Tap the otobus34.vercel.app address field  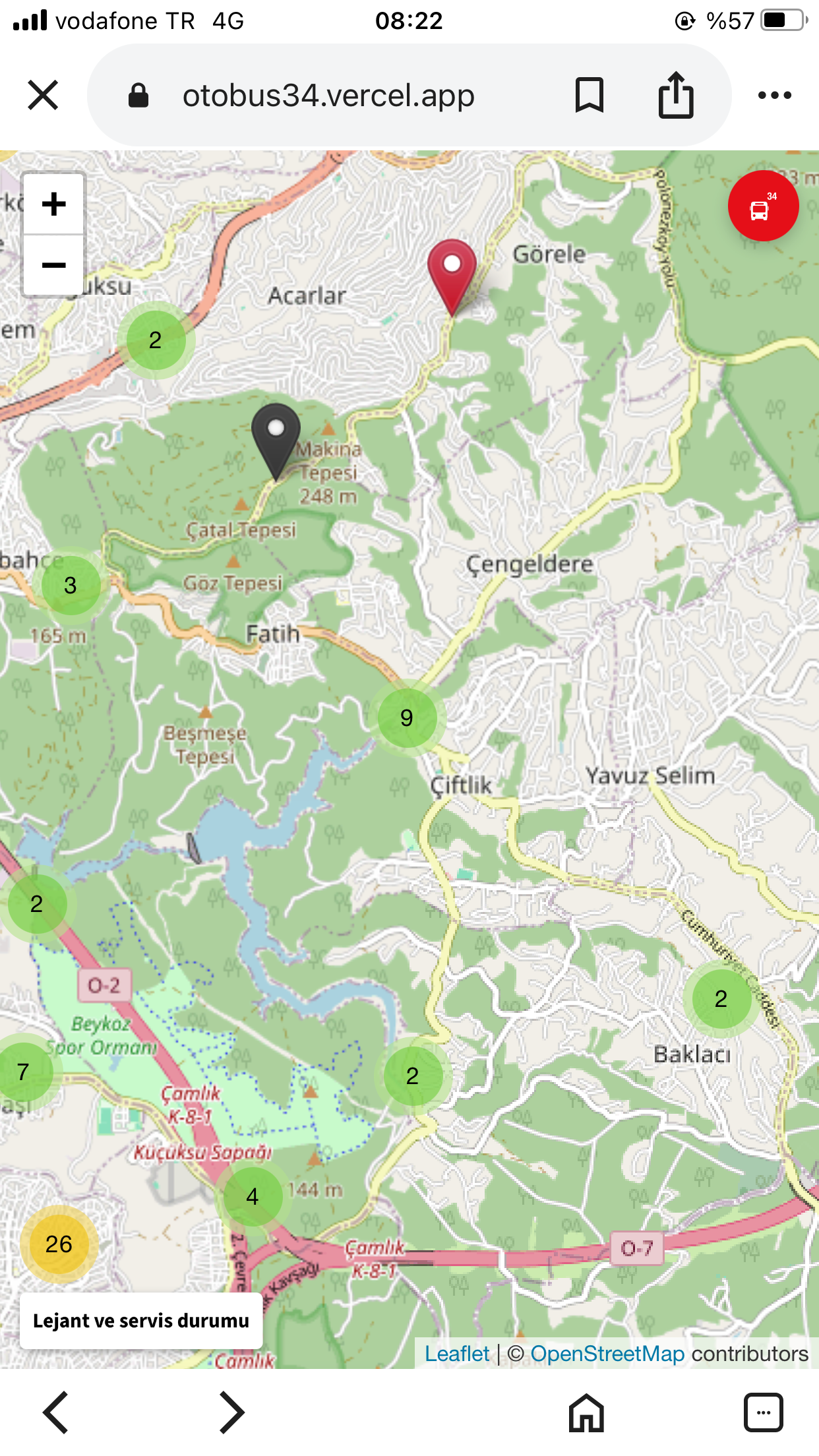(x=328, y=95)
